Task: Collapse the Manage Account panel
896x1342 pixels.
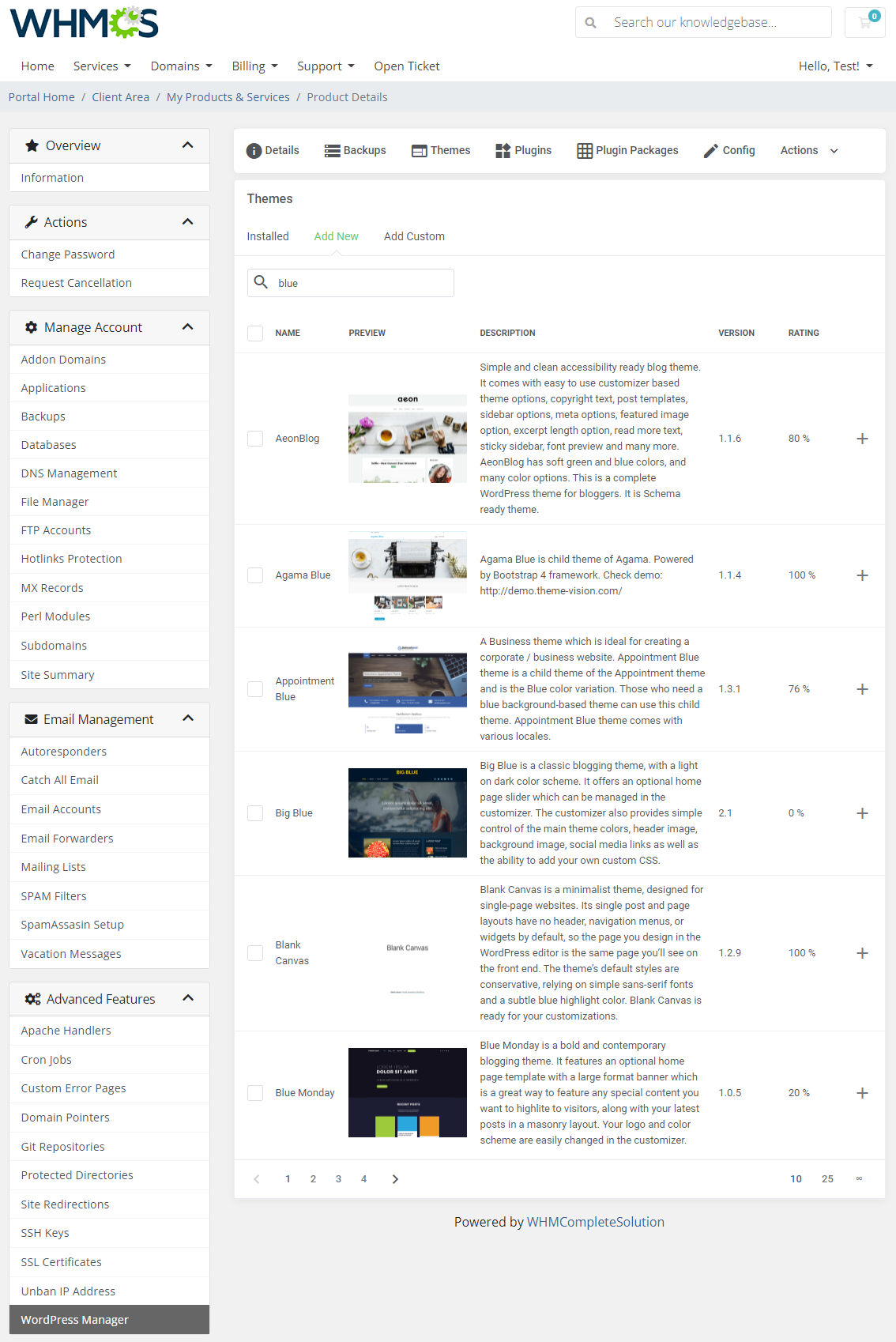Action: [187, 327]
